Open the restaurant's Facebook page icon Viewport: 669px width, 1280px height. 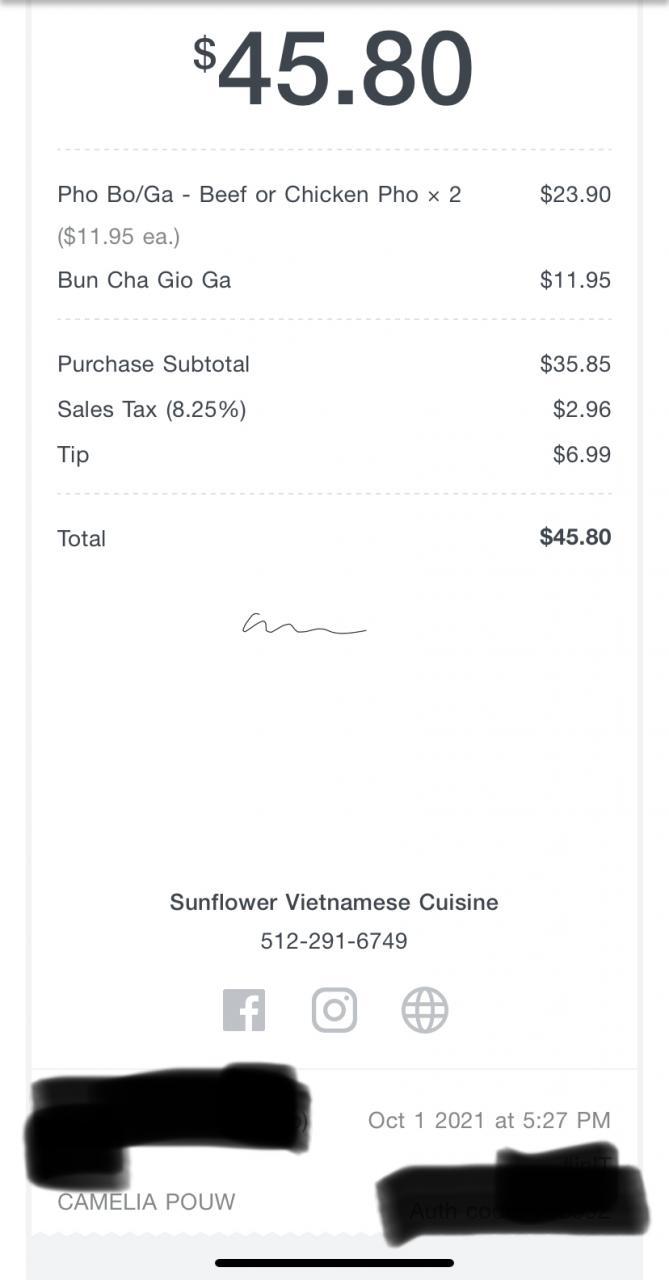coord(244,1010)
